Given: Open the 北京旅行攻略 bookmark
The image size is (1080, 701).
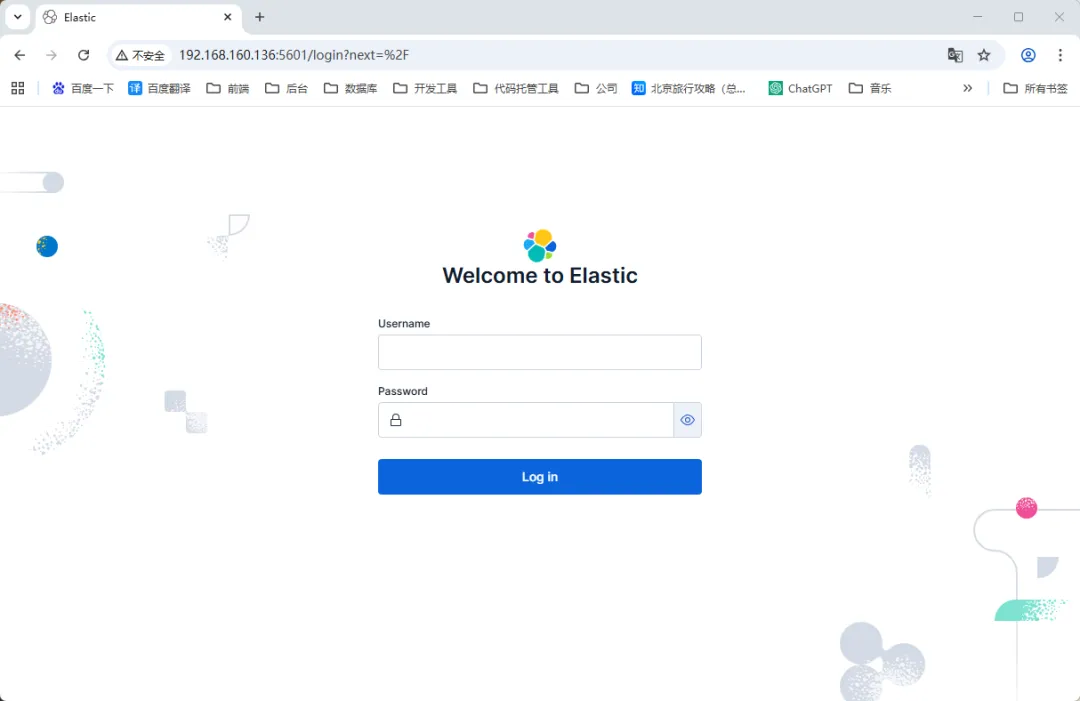Looking at the screenshot, I should click(x=689, y=88).
